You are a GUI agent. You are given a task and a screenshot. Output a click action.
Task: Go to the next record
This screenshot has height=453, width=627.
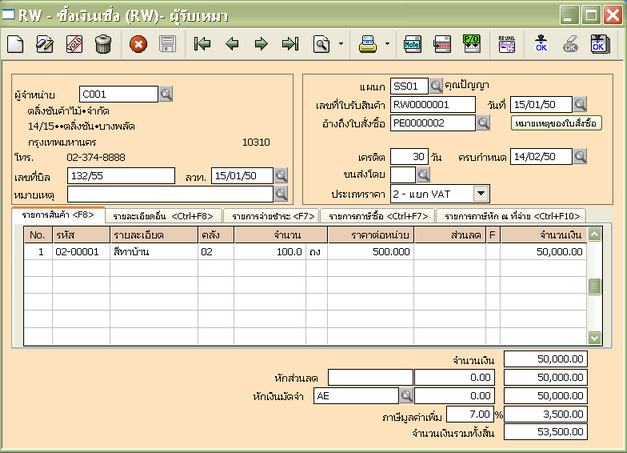coord(260,44)
